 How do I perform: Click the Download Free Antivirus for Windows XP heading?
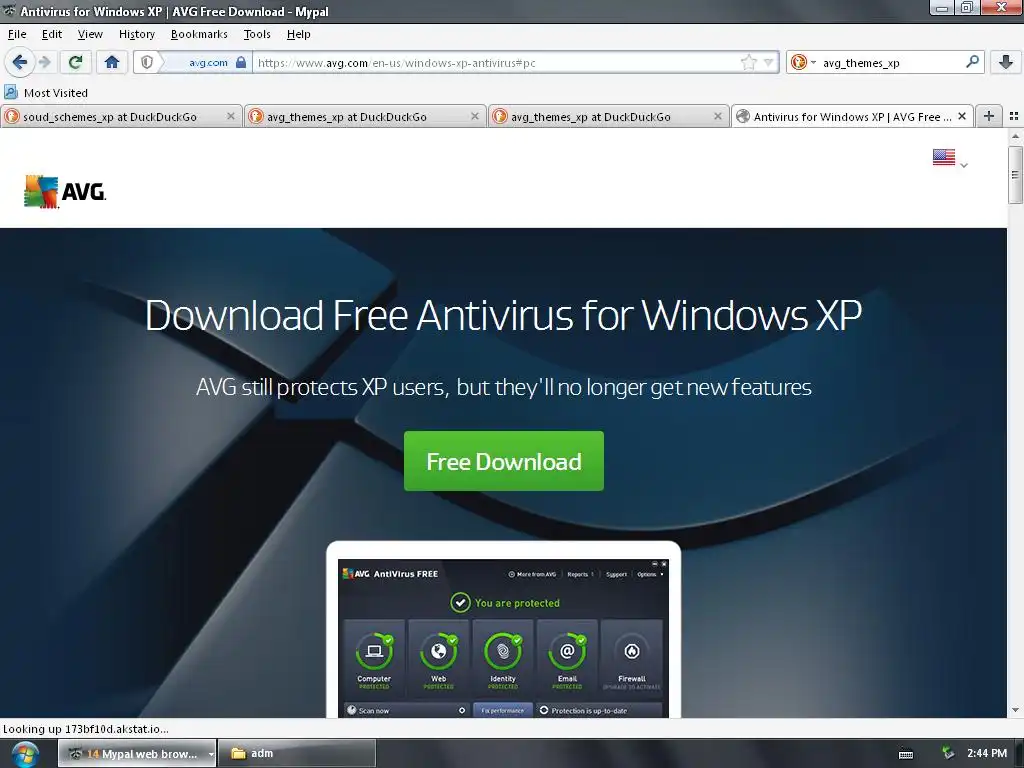[504, 315]
